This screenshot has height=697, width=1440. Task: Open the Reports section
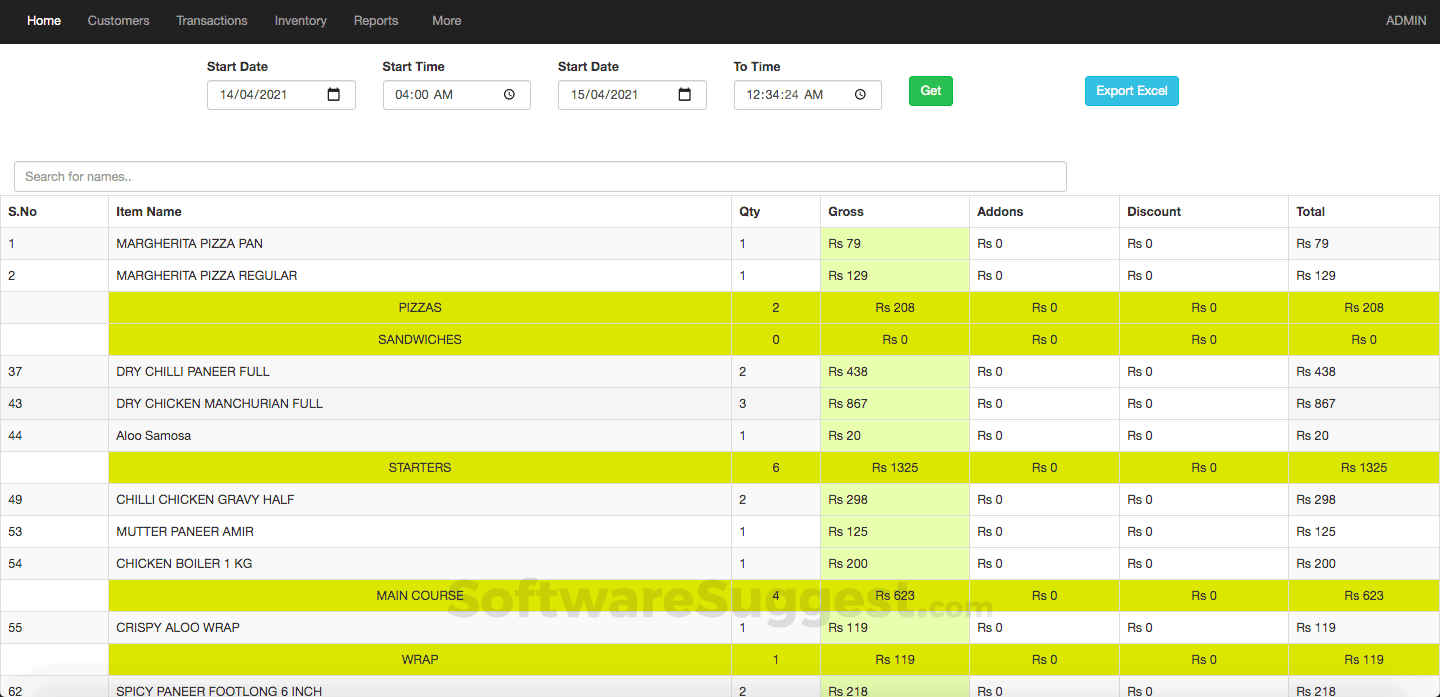(x=376, y=20)
